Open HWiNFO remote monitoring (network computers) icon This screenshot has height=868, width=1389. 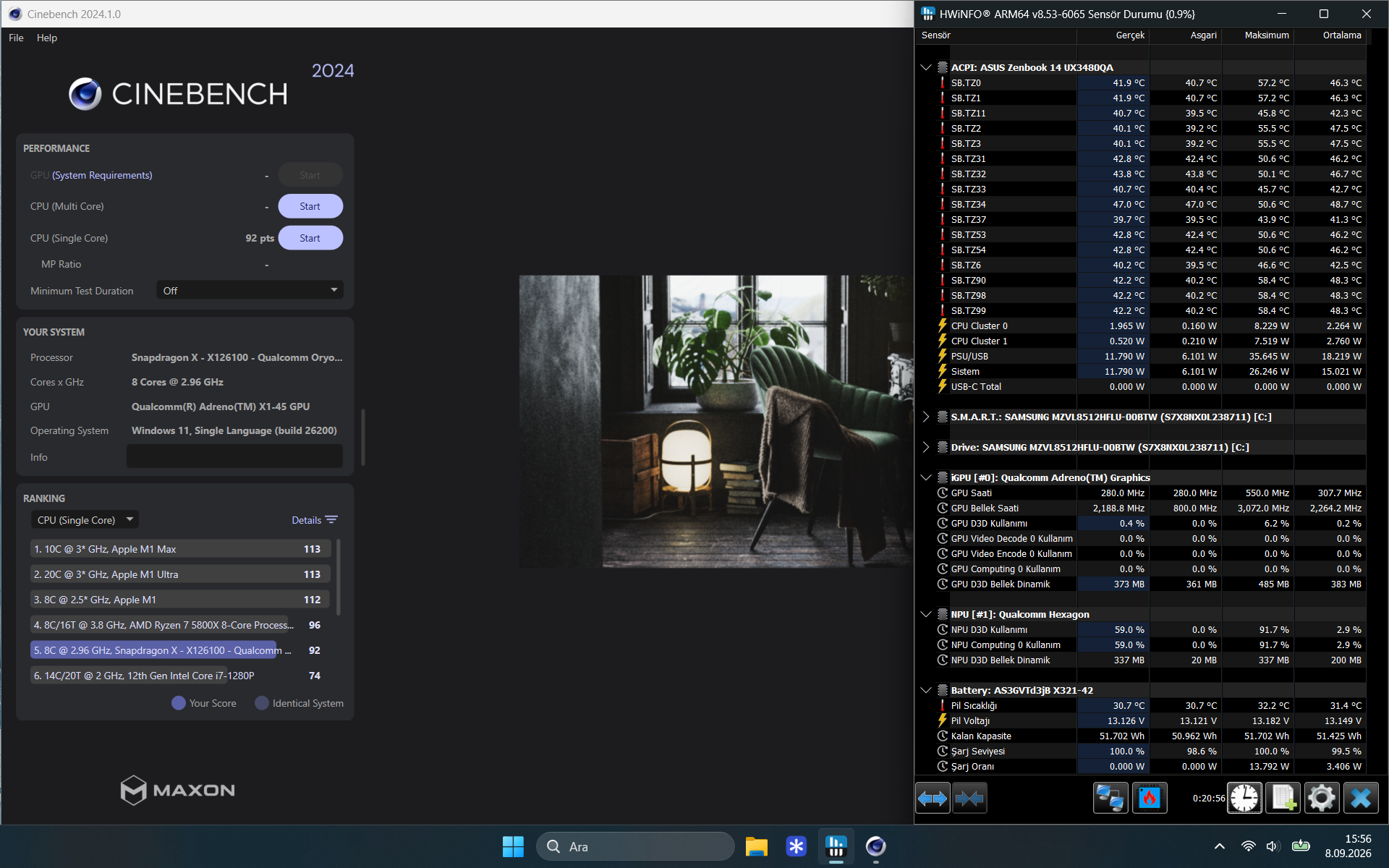click(1110, 798)
